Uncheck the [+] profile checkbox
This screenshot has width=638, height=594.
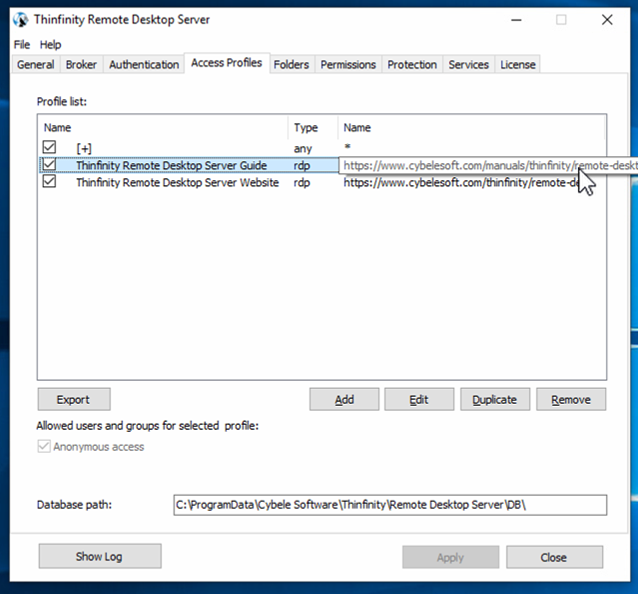click(49, 148)
